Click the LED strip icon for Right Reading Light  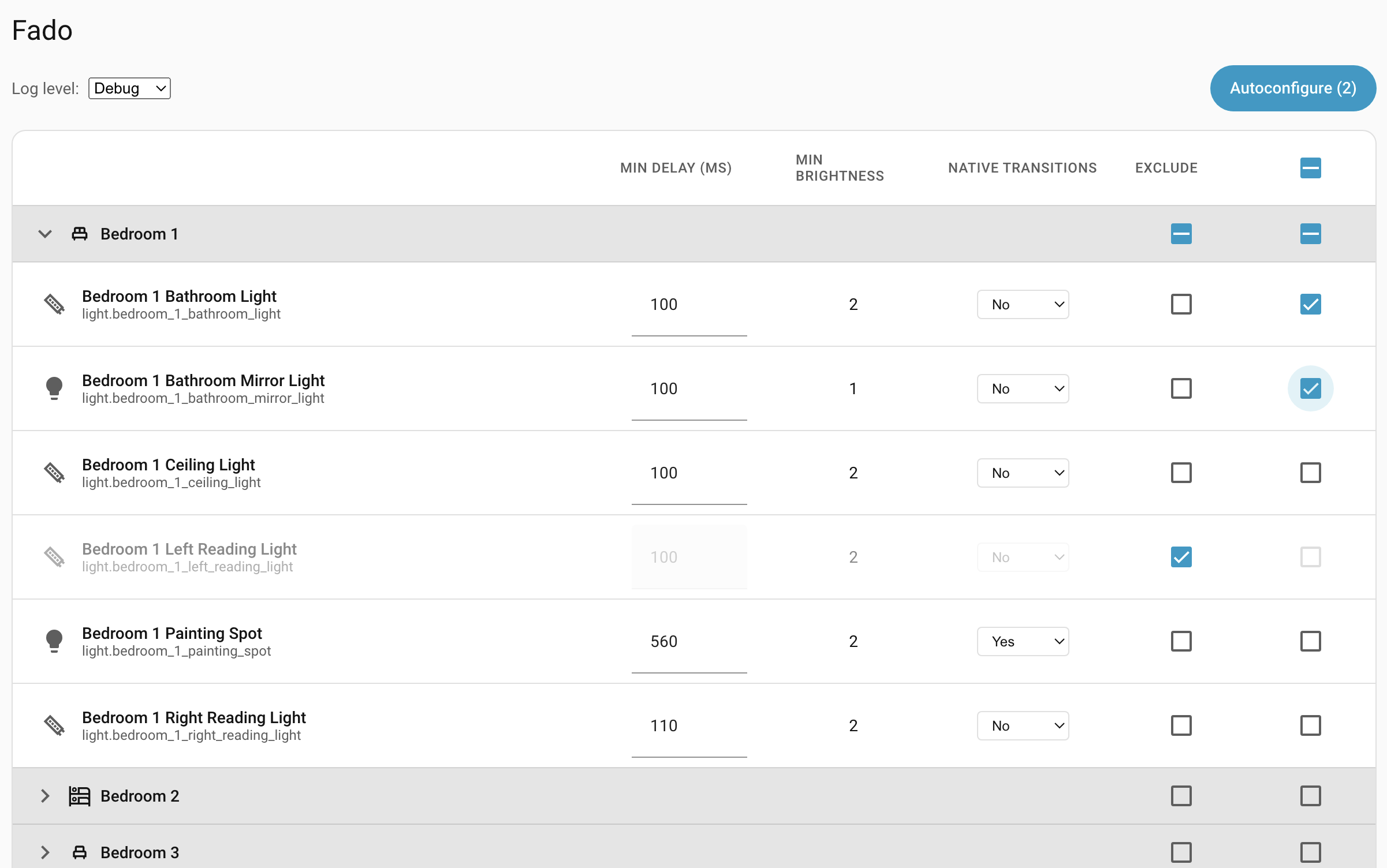pyautogui.click(x=54, y=725)
